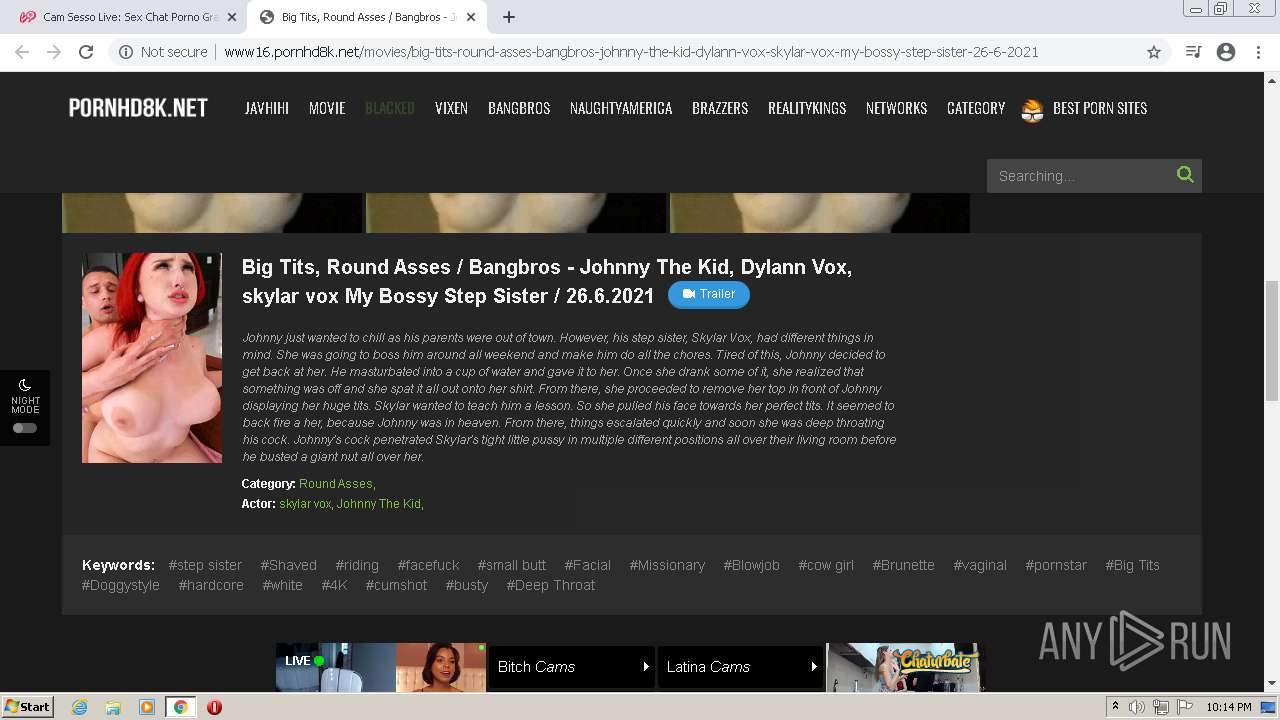Expand the CATEGORY menu
1280x720 pixels.
976,108
